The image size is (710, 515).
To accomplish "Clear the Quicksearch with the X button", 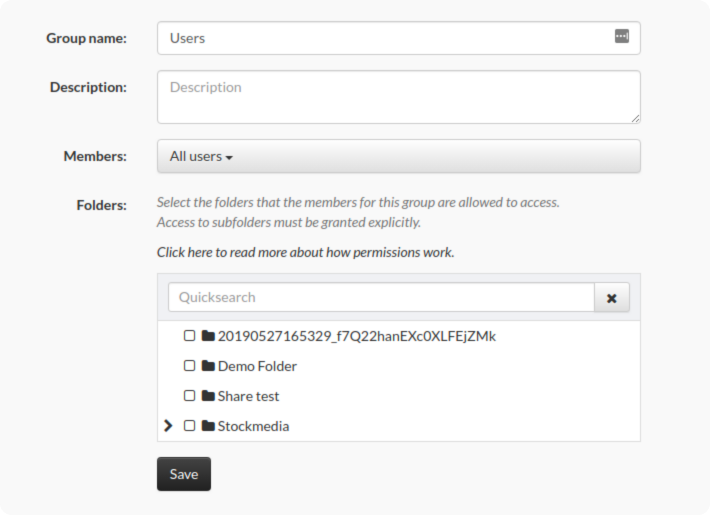I will [x=612, y=298].
